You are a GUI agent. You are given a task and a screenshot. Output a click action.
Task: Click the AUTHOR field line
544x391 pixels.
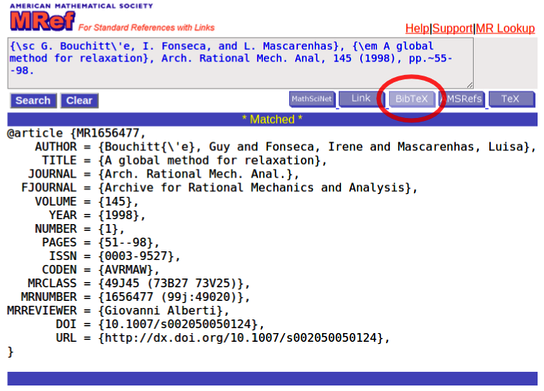(286, 147)
